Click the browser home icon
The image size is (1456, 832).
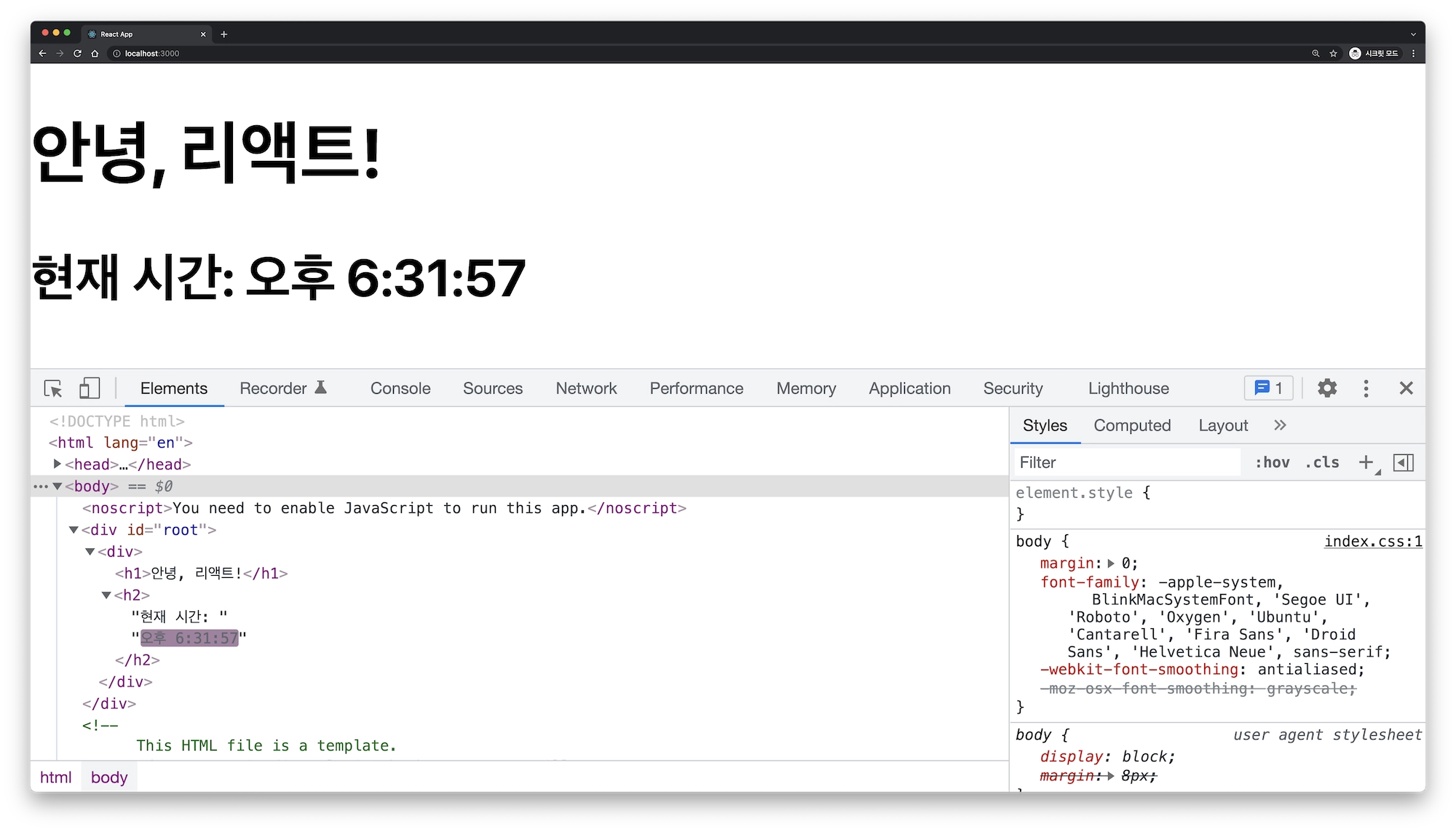coord(95,53)
